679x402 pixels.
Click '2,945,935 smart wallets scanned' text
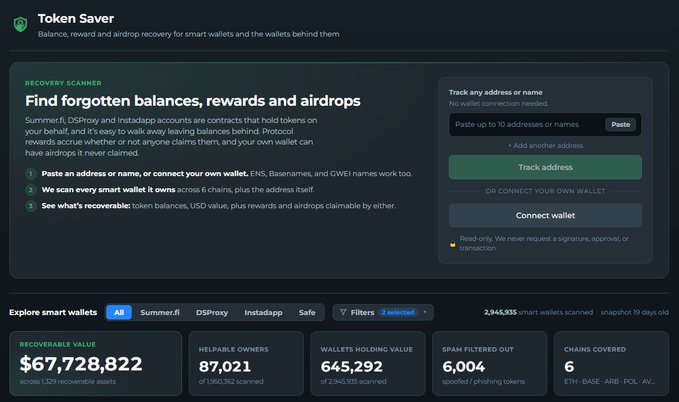point(538,312)
